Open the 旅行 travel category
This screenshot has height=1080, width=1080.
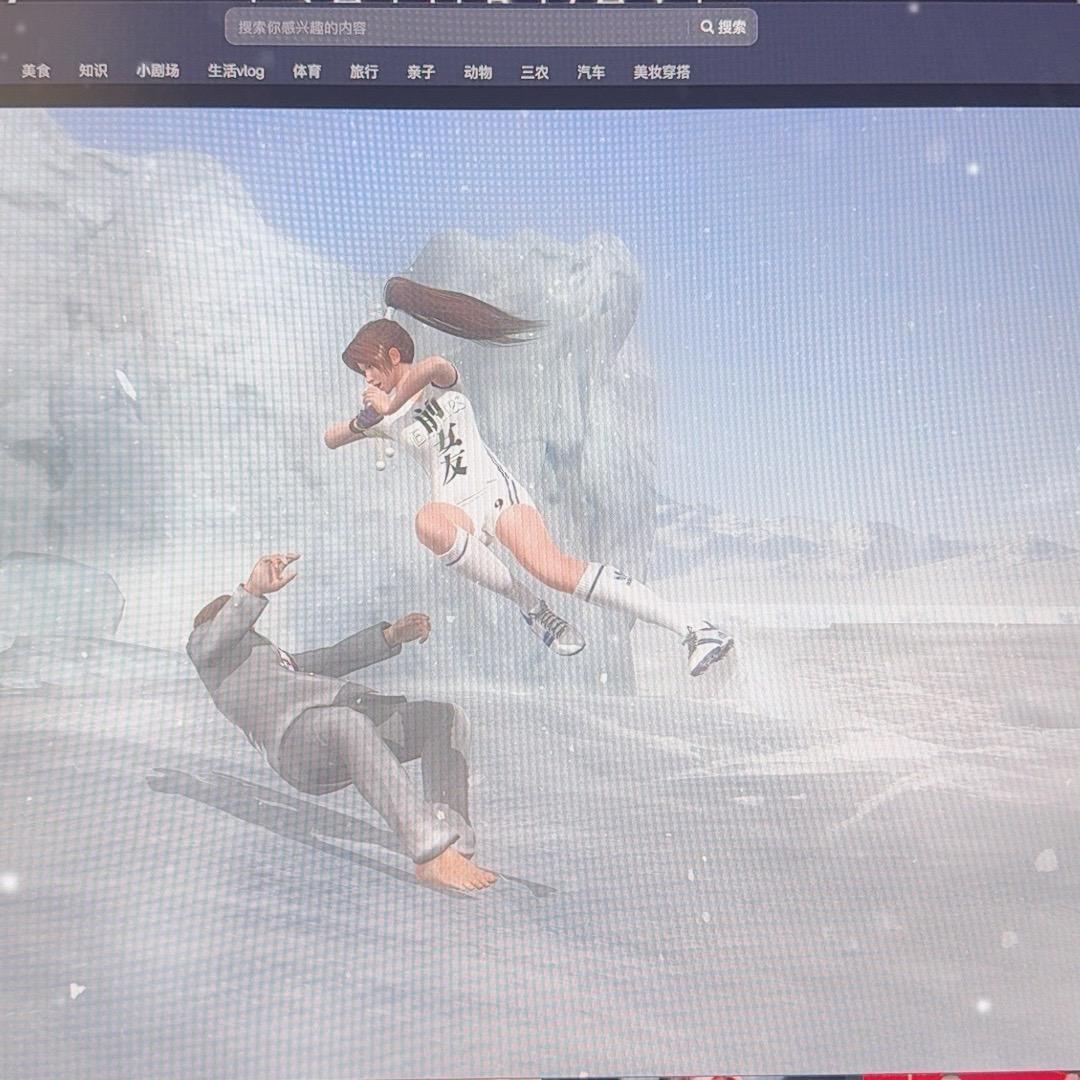click(363, 71)
